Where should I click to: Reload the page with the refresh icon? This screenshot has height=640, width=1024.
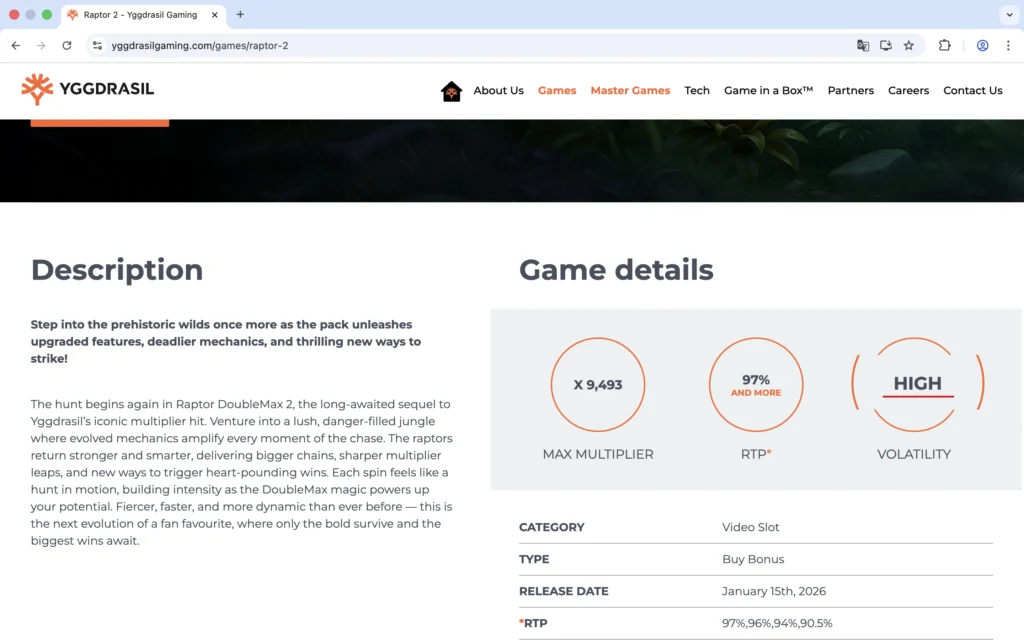pyautogui.click(x=67, y=46)
